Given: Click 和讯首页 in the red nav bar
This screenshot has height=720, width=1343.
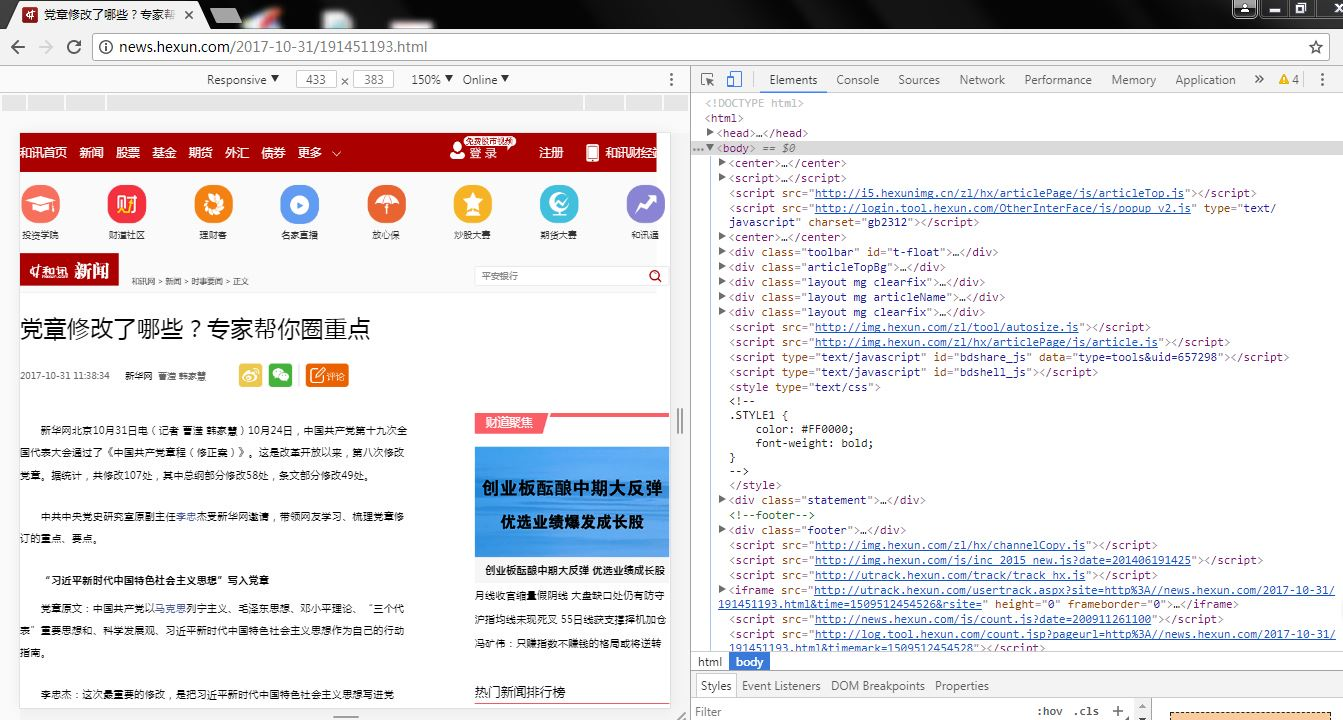Looking at the screenshot, I should coord(44,153).
